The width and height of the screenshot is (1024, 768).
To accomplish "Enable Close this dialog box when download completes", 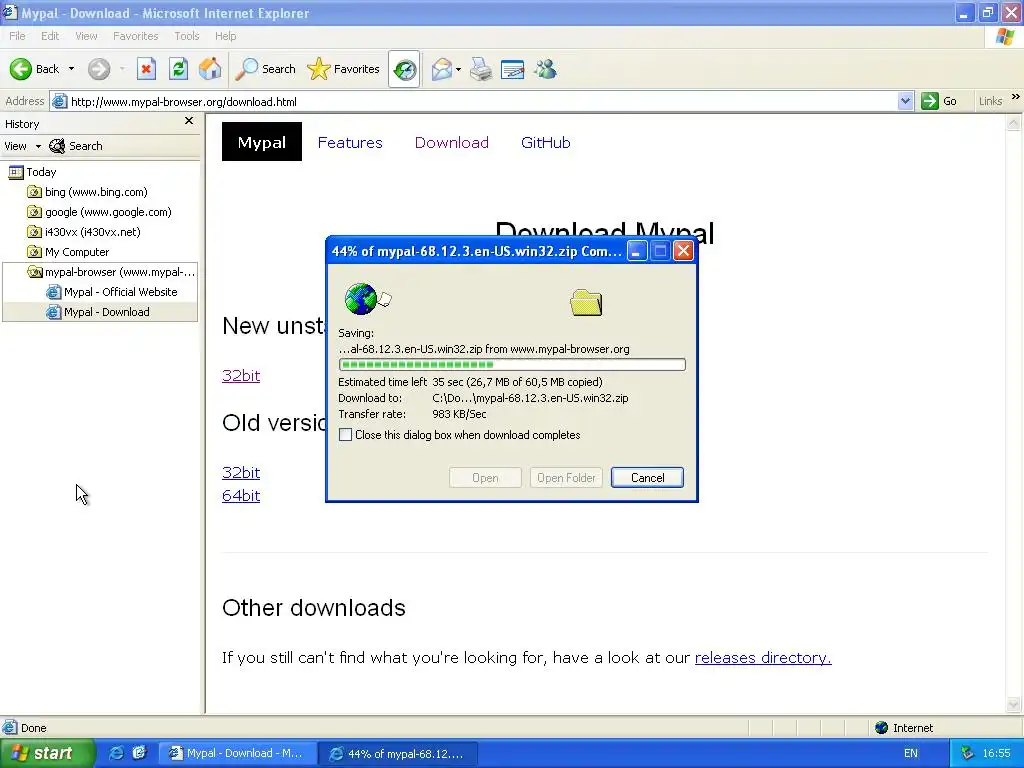I will tap(345, 435).
